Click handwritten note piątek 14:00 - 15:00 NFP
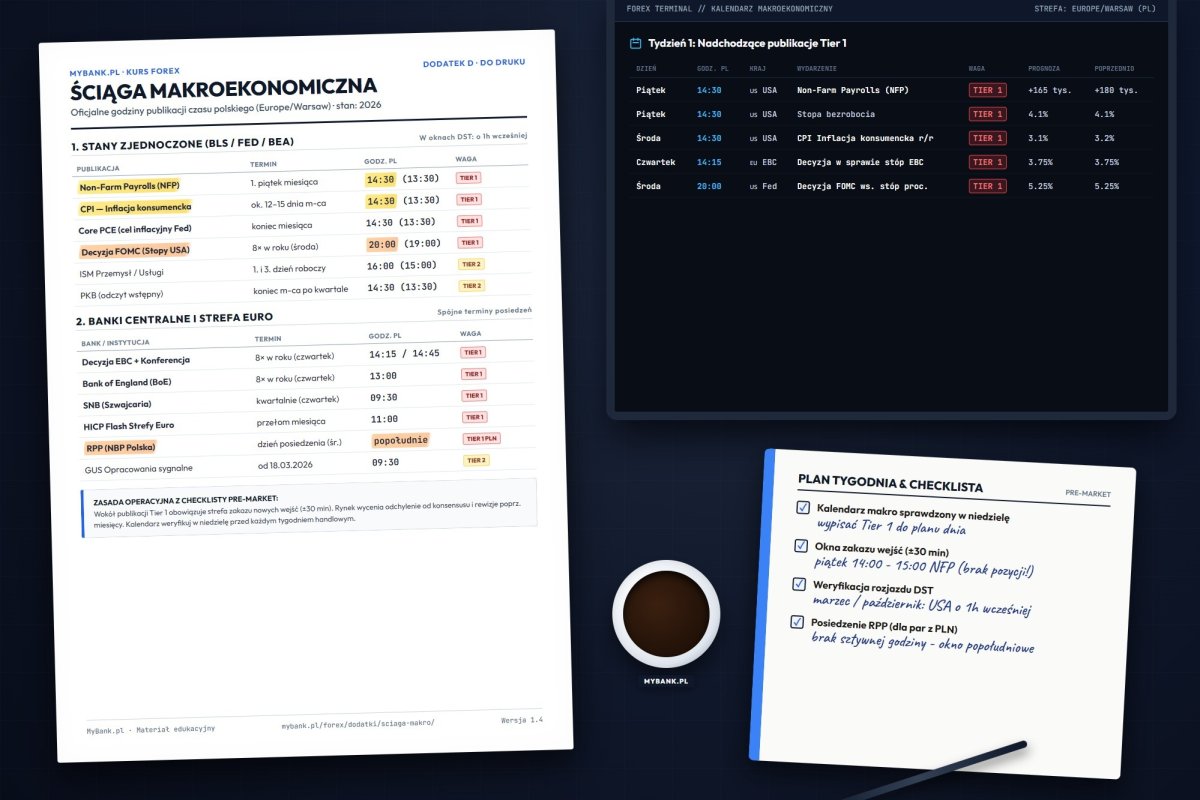This screenshot has height=800, width=1200. 923,566
